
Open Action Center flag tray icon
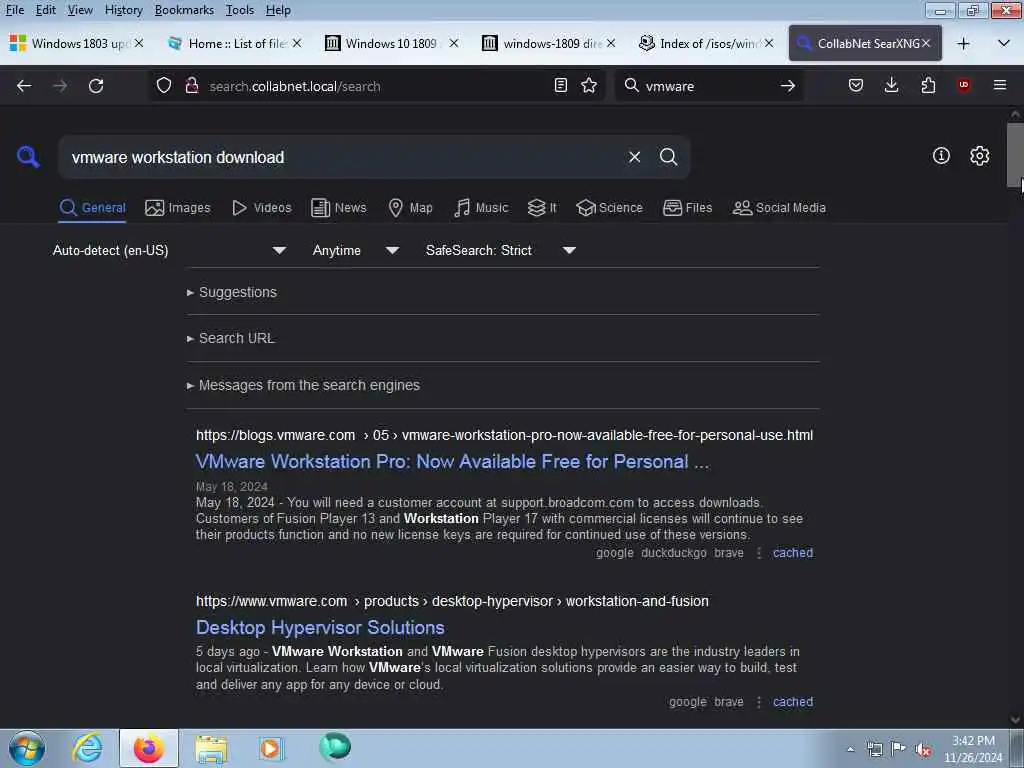[899, 749]
